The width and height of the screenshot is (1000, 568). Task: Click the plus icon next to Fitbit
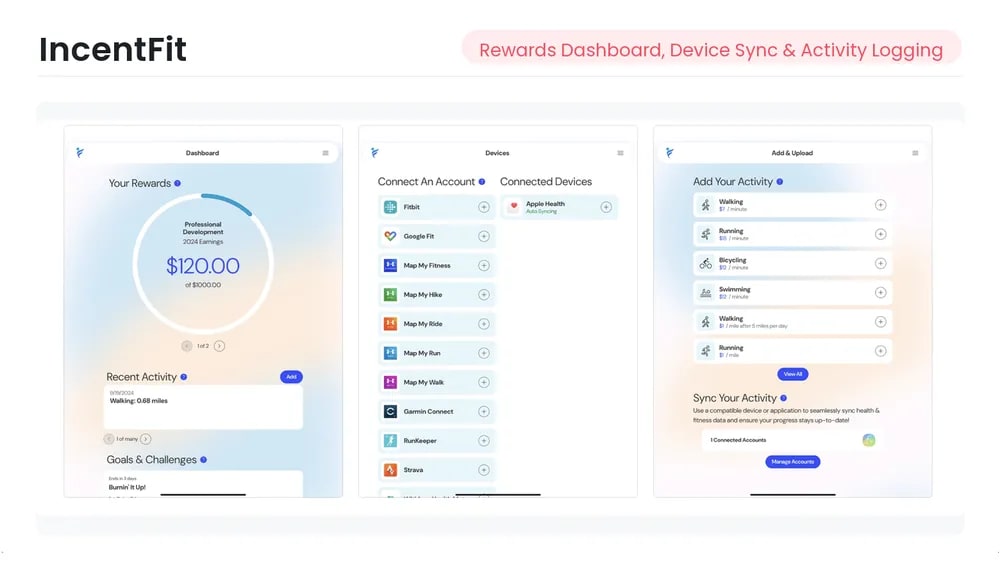484,207
